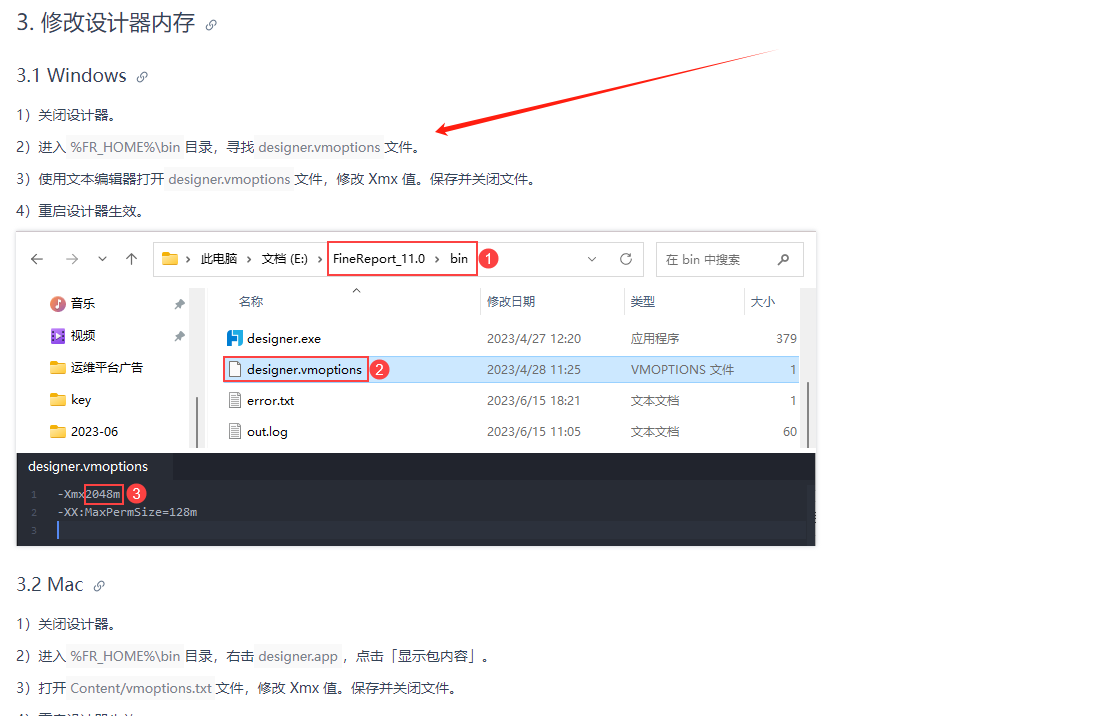The image size is (1099, 716).
Task: Refresh the bin folder view
Action: [626, 259]
